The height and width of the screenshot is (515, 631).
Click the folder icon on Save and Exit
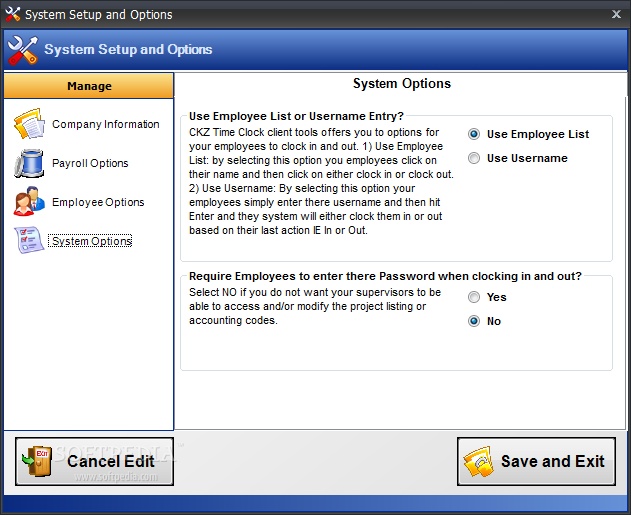[479, 461]
